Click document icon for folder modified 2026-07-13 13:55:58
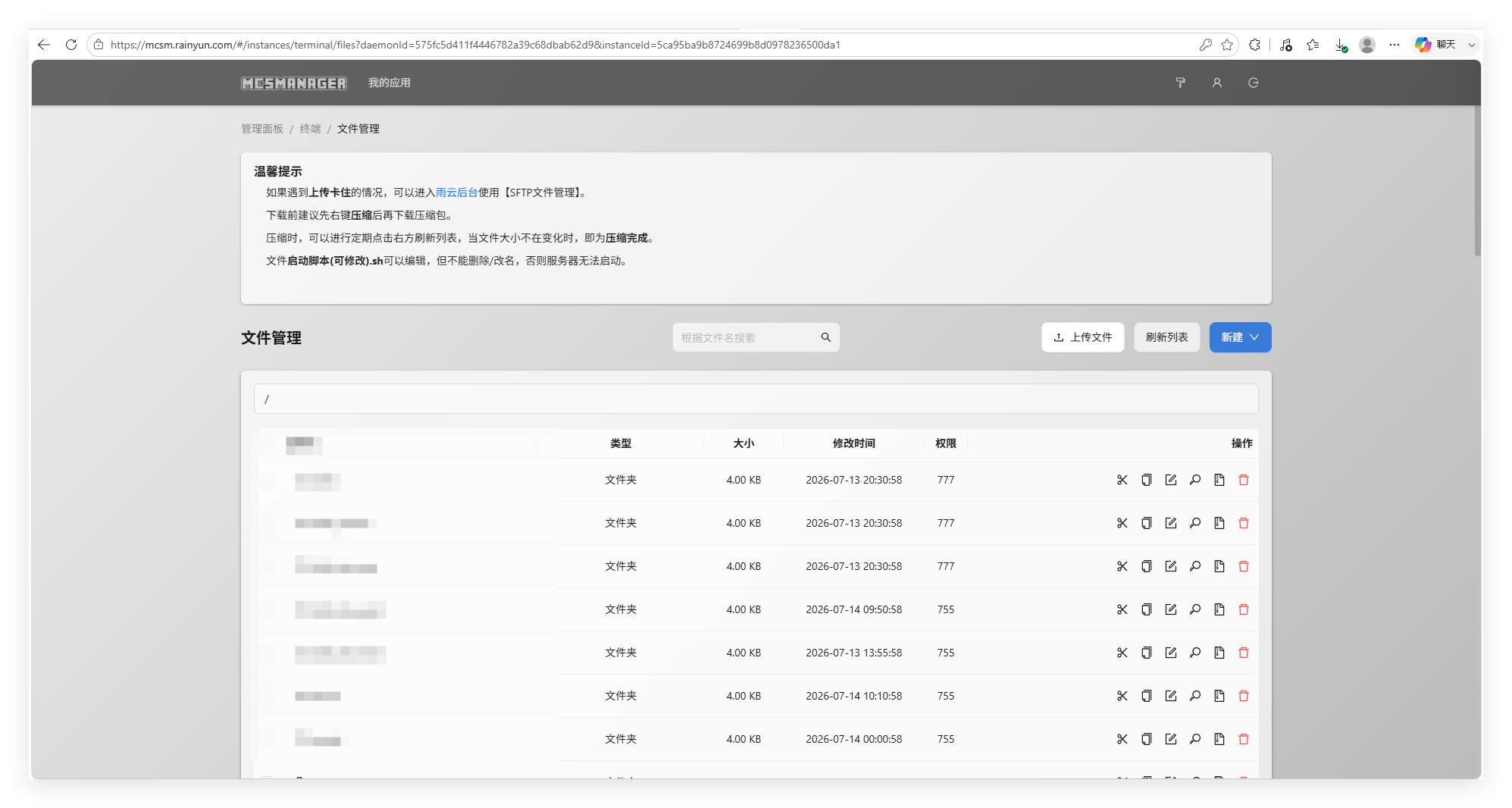 (x=1219, y=653)
